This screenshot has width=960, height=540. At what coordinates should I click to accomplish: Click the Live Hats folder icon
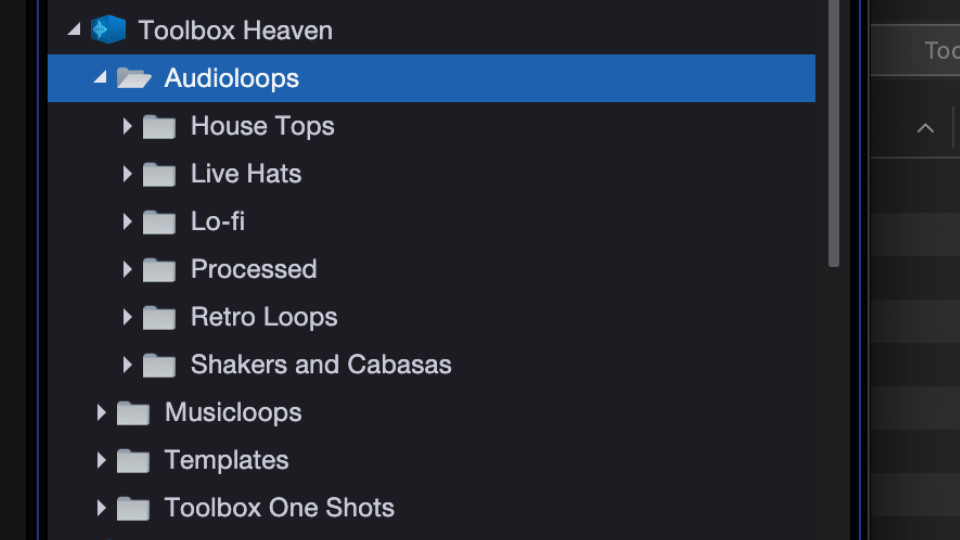159,174
